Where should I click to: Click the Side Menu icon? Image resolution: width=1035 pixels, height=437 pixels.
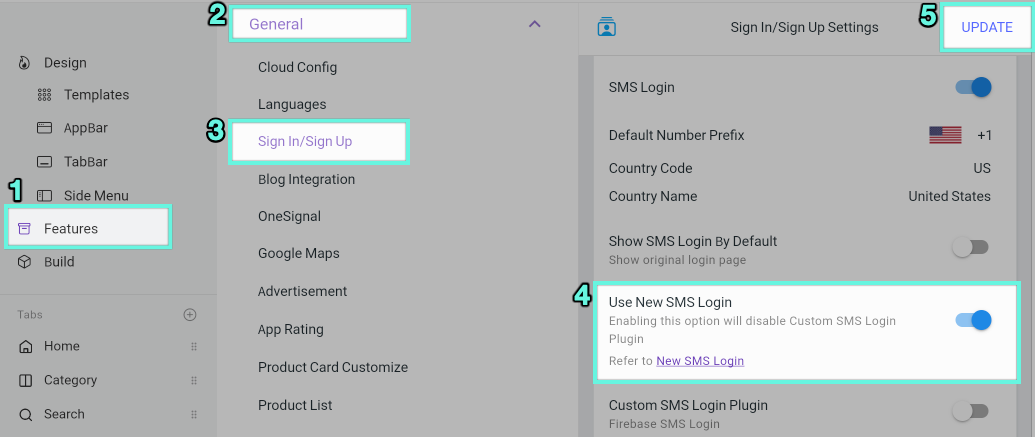click(x=44, y=196)
